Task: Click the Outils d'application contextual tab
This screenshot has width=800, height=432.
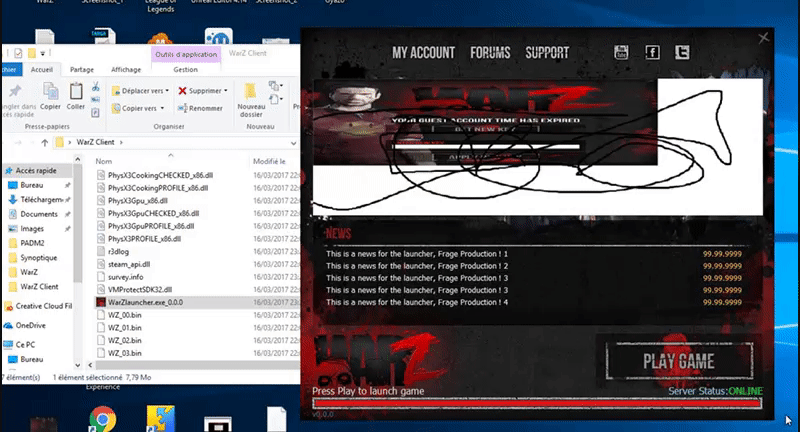Action: coord(186,54)
